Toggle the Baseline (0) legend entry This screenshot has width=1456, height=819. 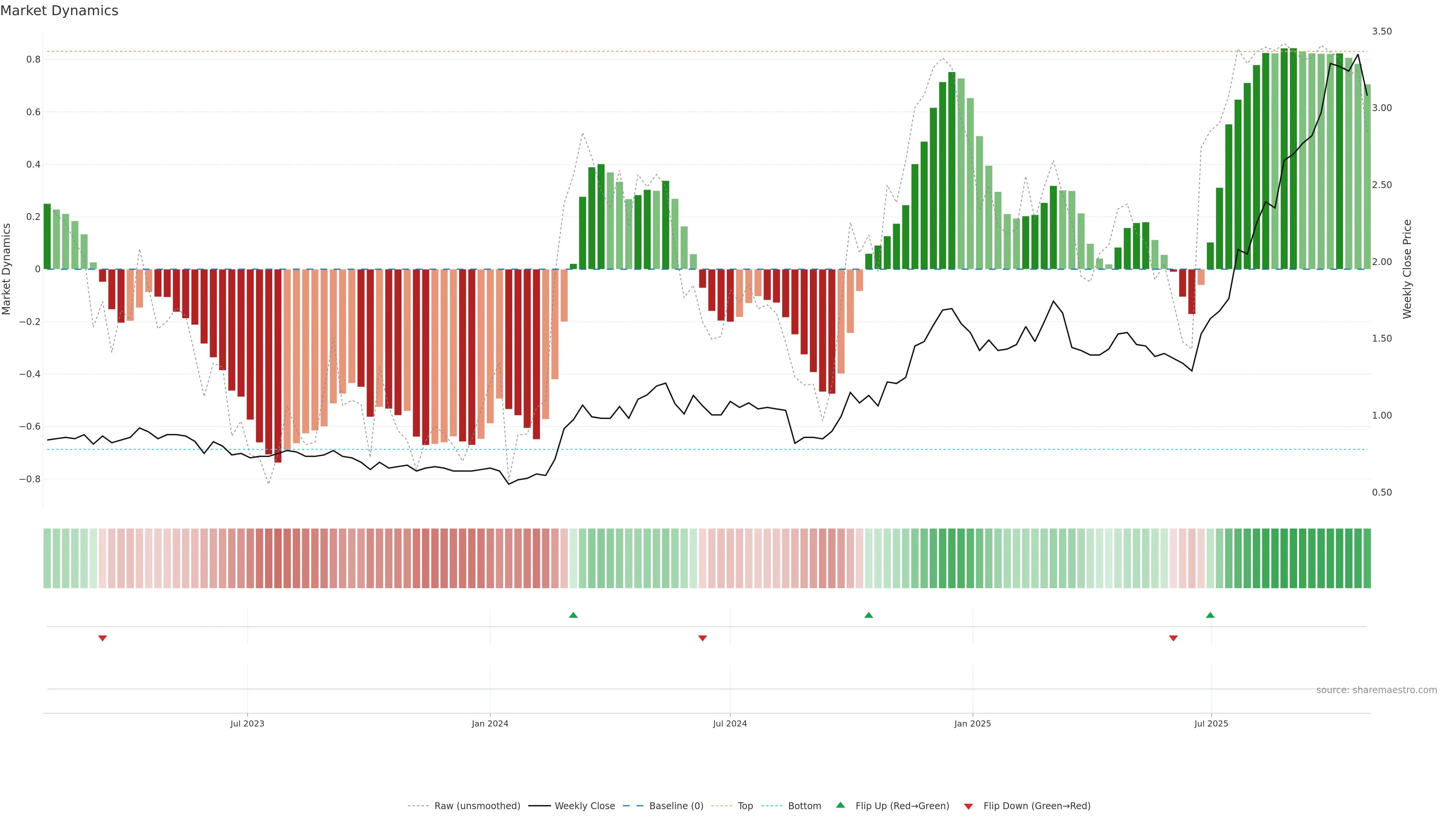(x=676, y=806)
